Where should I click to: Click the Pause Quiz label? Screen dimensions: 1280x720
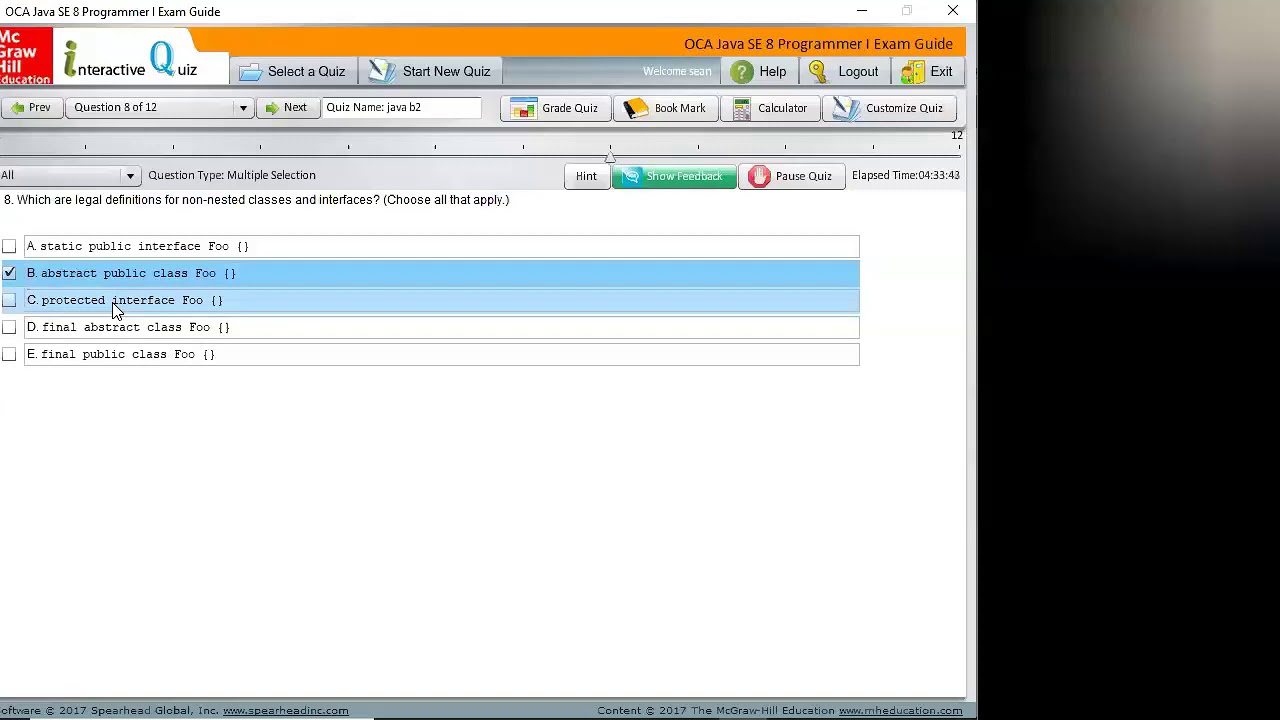(x=803, y=176)
